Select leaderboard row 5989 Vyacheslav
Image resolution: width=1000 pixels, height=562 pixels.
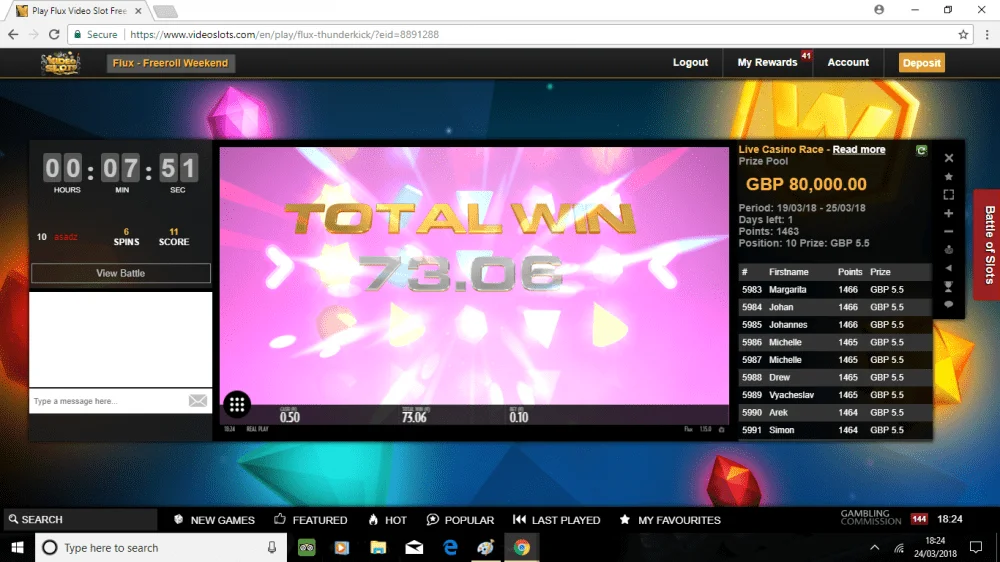pyautogui.click(x=835, y=395)
